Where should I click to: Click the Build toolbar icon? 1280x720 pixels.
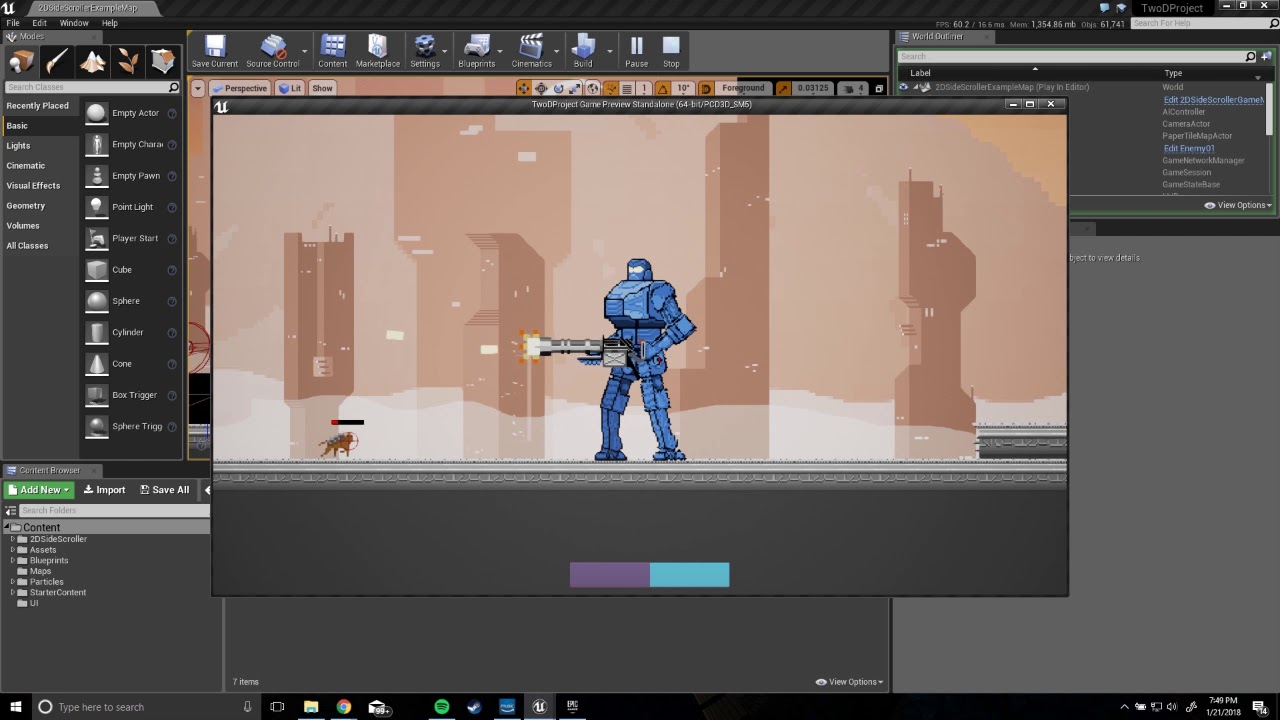[582, 46]
